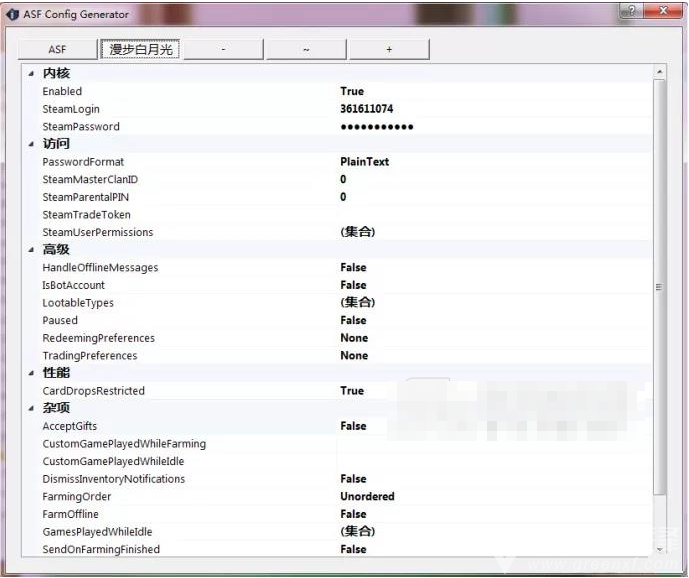Select the CardDropsRestricted property label
Image resolution: width=689 pixels, height=578 pixels.
(x=93, y=391)
